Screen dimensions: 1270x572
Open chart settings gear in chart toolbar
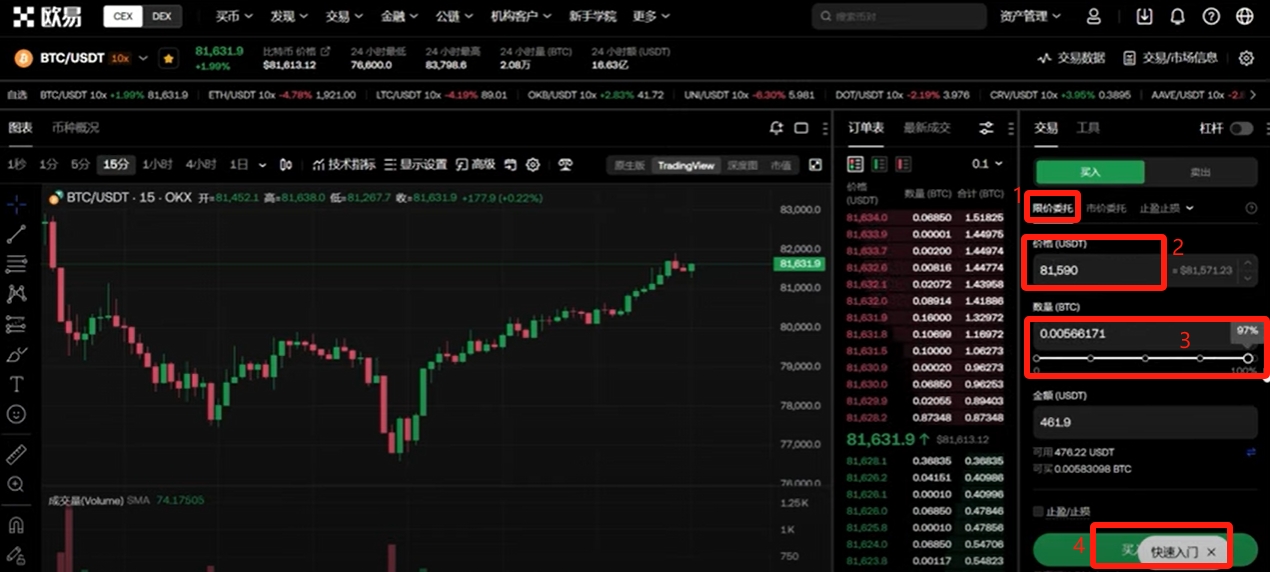(x=533, y=165)
